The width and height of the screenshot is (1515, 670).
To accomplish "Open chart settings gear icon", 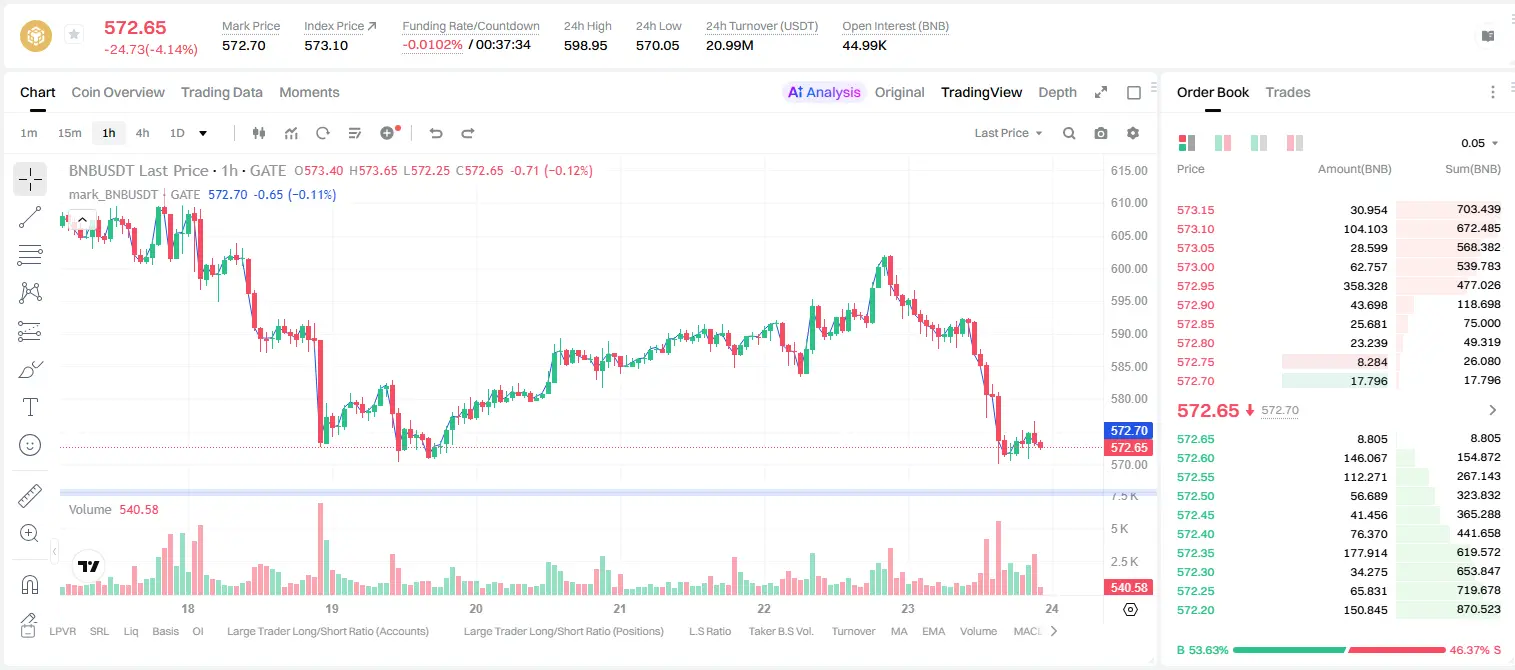I will [1133, 133].
